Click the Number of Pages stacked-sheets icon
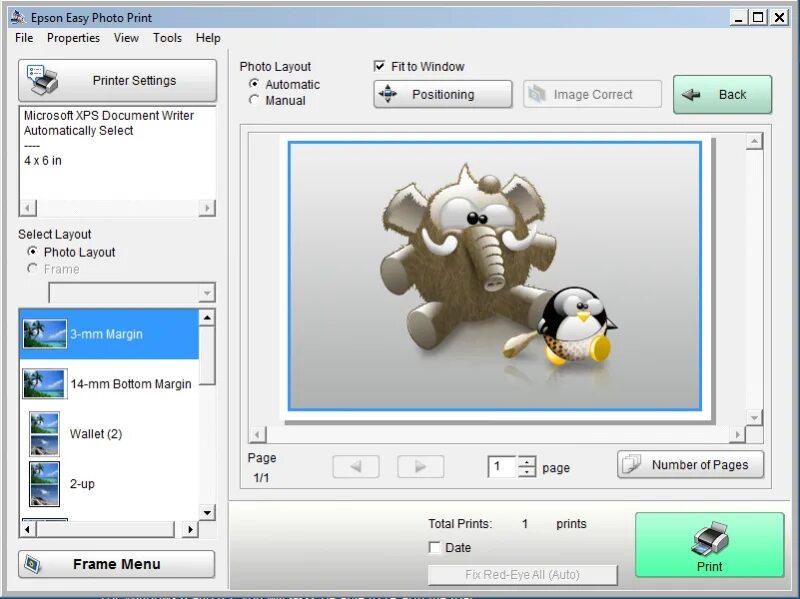The height and width of the screenshot is (599, 800). tap(632, 464)
